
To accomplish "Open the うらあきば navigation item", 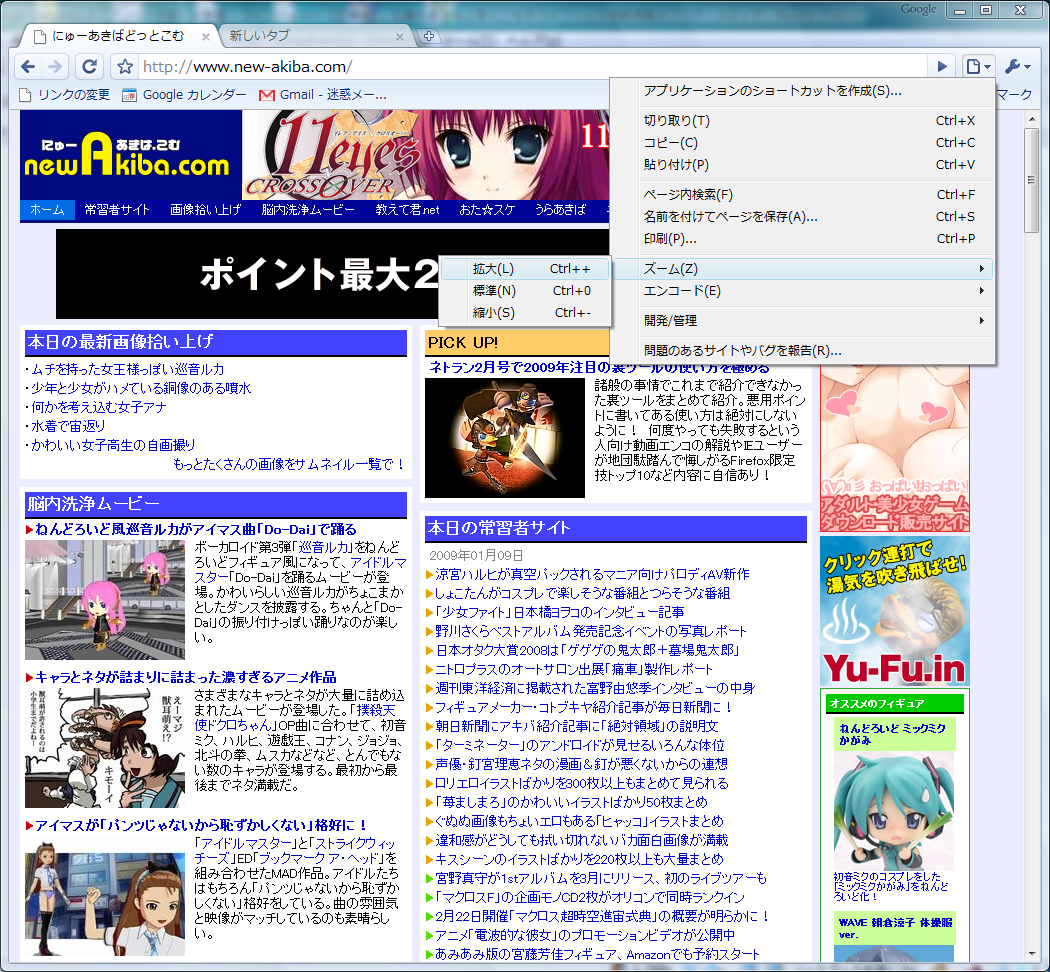I will pyautogui.click(x=560, y=210).
